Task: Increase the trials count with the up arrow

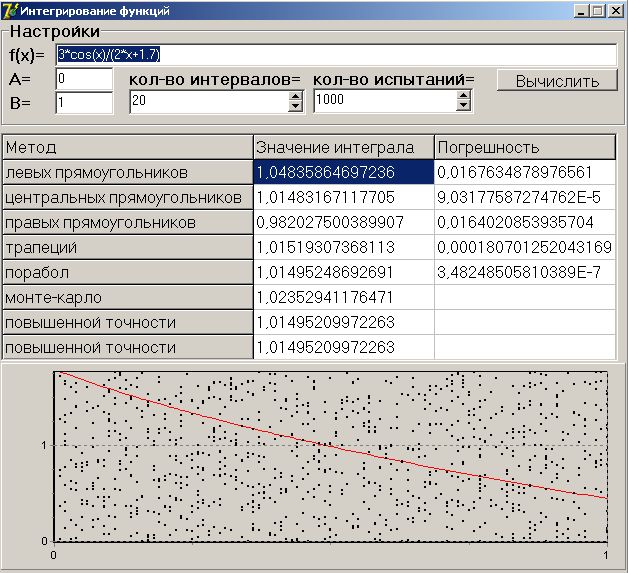Action: pos(463,95)
